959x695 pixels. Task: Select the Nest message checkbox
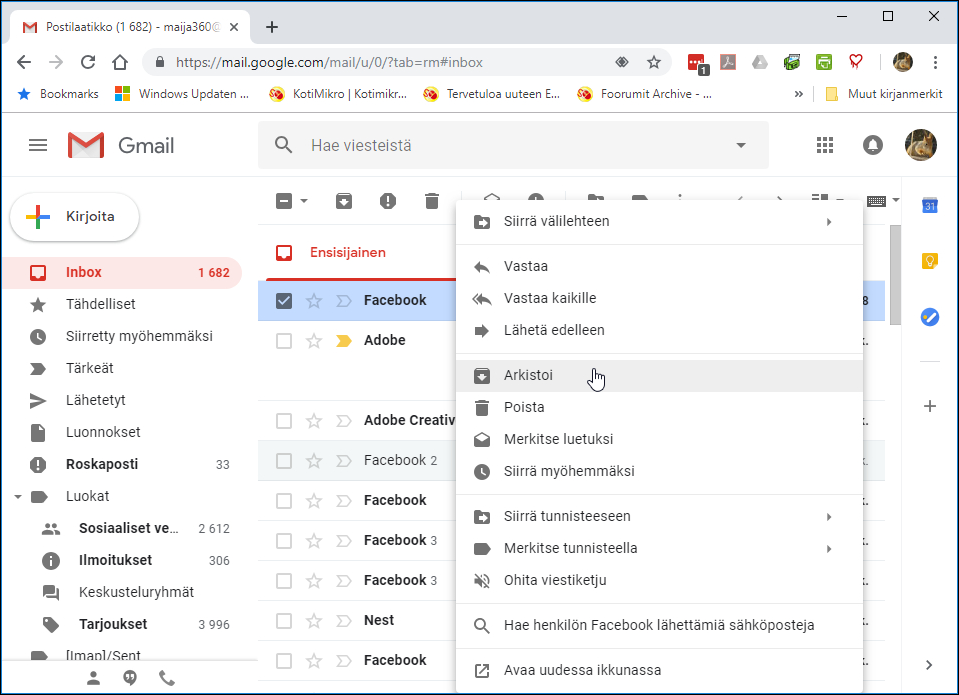coord(283,620)
